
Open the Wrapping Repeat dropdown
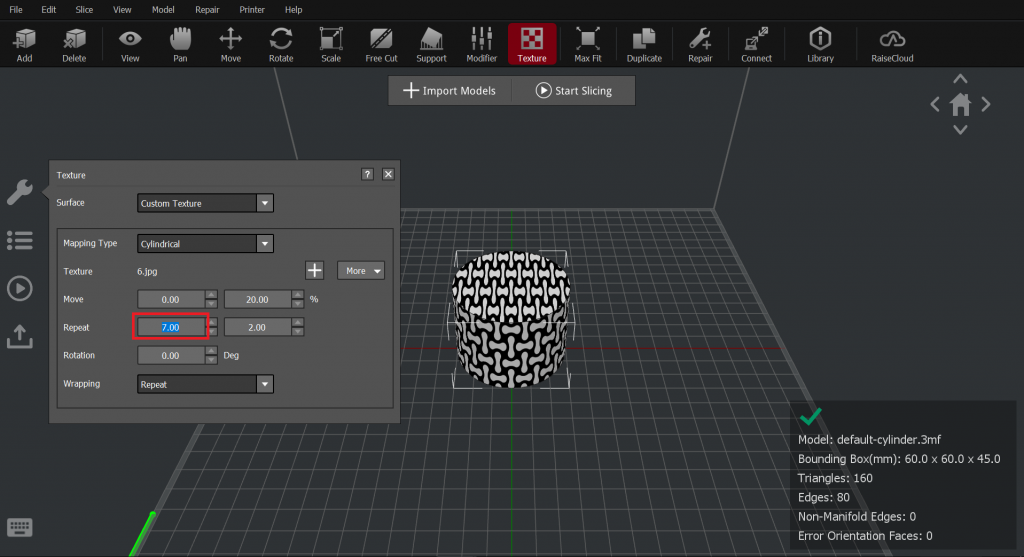coord(205,384)
